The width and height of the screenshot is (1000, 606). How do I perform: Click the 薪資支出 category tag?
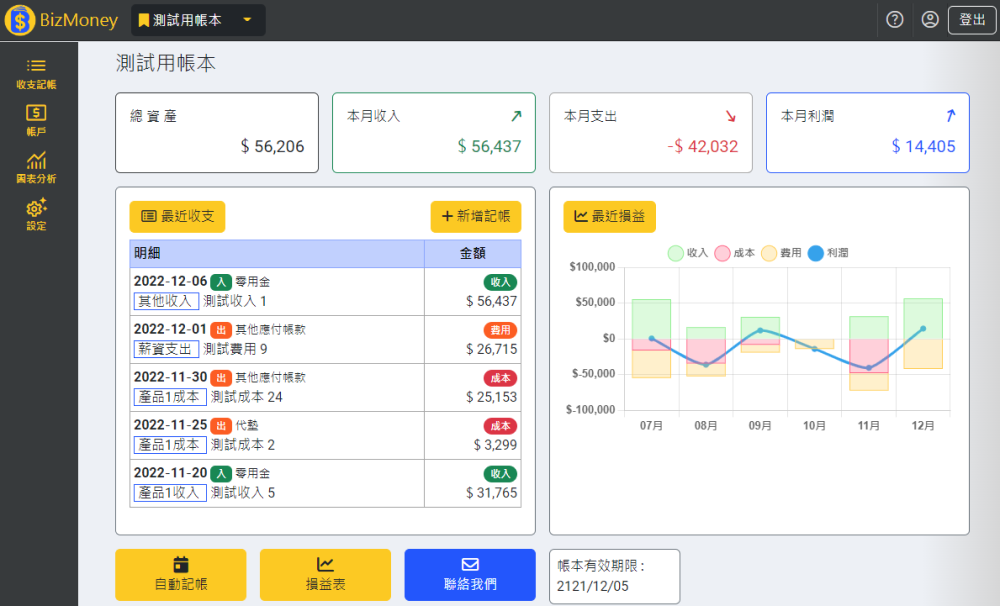[x=166, y=349]
